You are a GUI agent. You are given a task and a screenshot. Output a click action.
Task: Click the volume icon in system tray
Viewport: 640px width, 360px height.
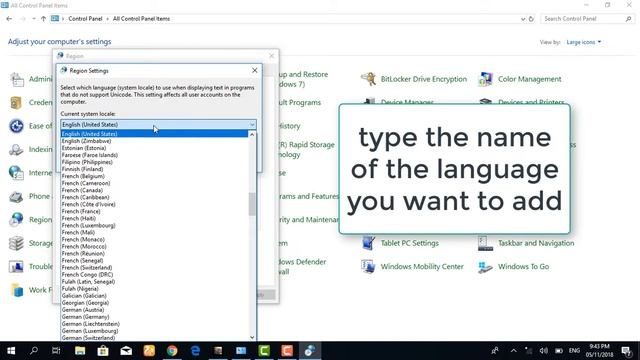tap(544, 351)
